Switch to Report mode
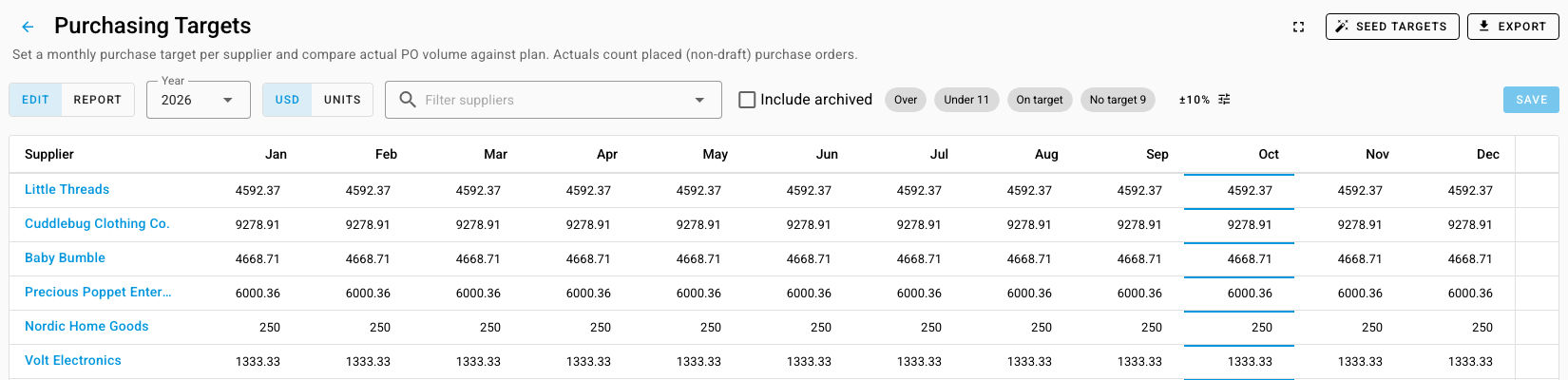Viewport: 1568px width, 380px height. click(x=98, y=100)
